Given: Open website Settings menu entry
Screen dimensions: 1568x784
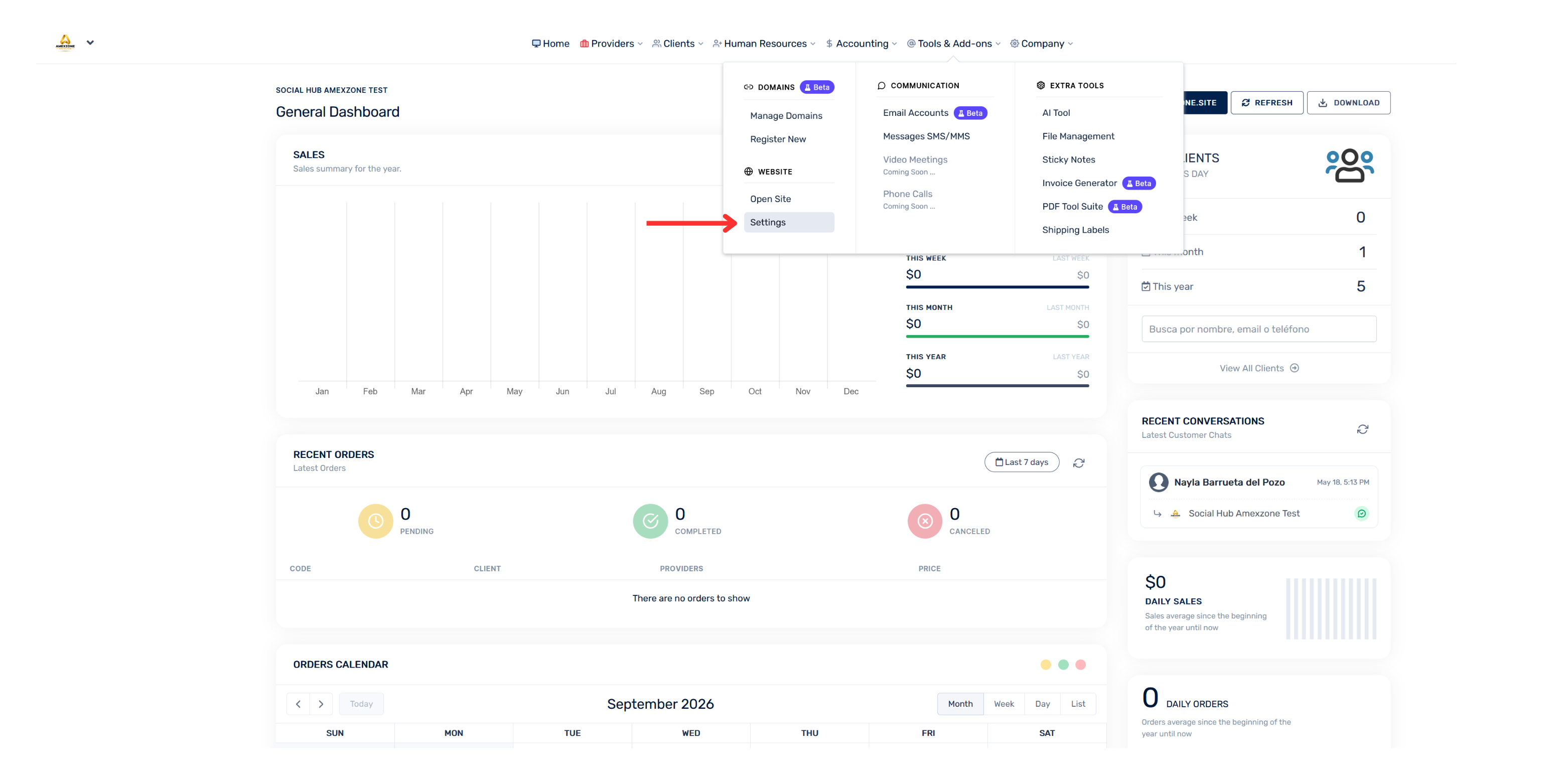Looking at the screenshot, I should (x=789, y=222).
